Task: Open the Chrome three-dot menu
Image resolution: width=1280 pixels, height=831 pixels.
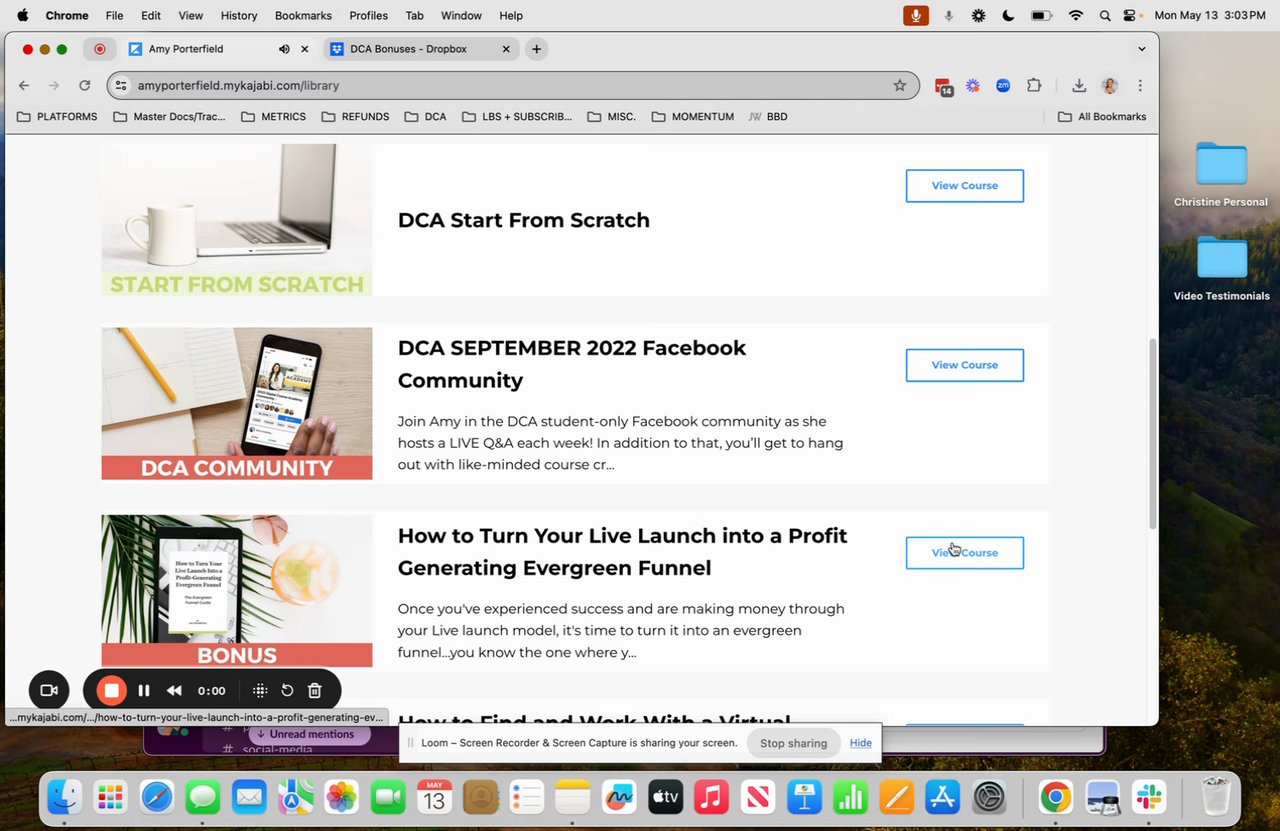Action: point(1140,86)
